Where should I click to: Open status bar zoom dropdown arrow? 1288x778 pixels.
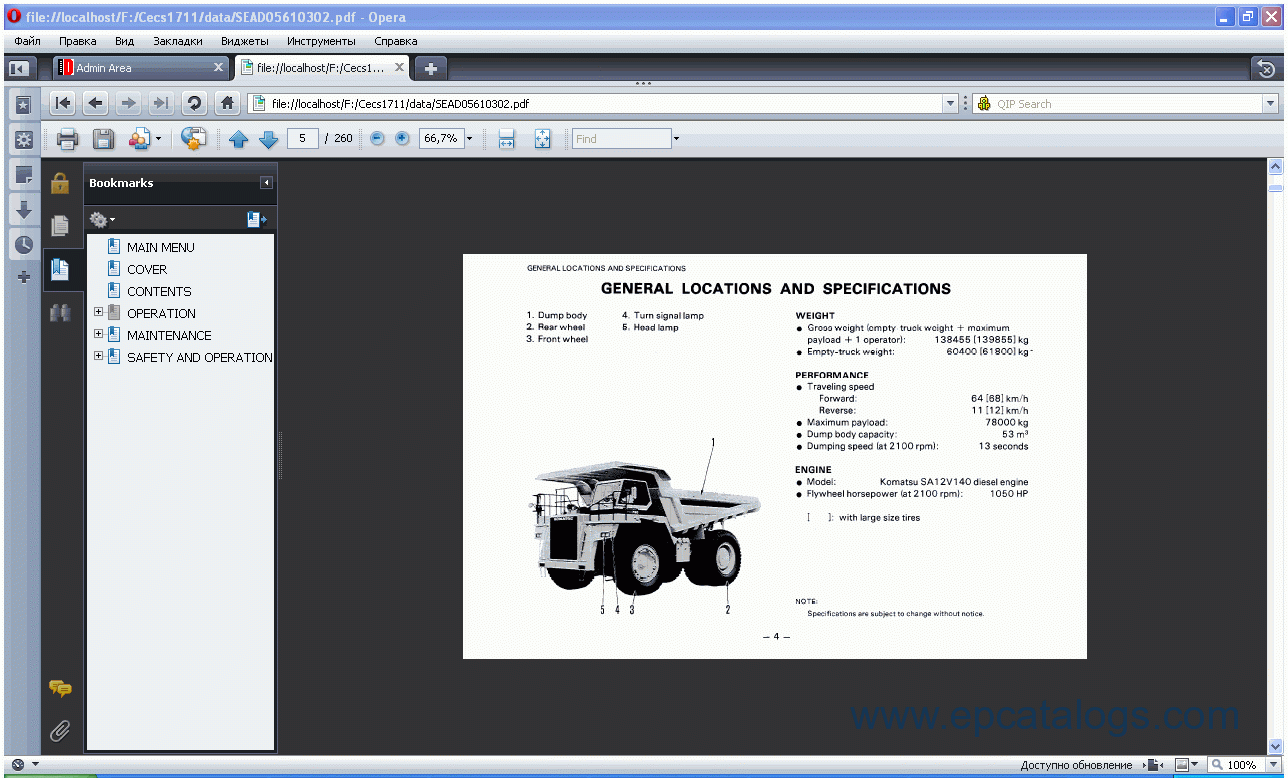[1272, 765]
